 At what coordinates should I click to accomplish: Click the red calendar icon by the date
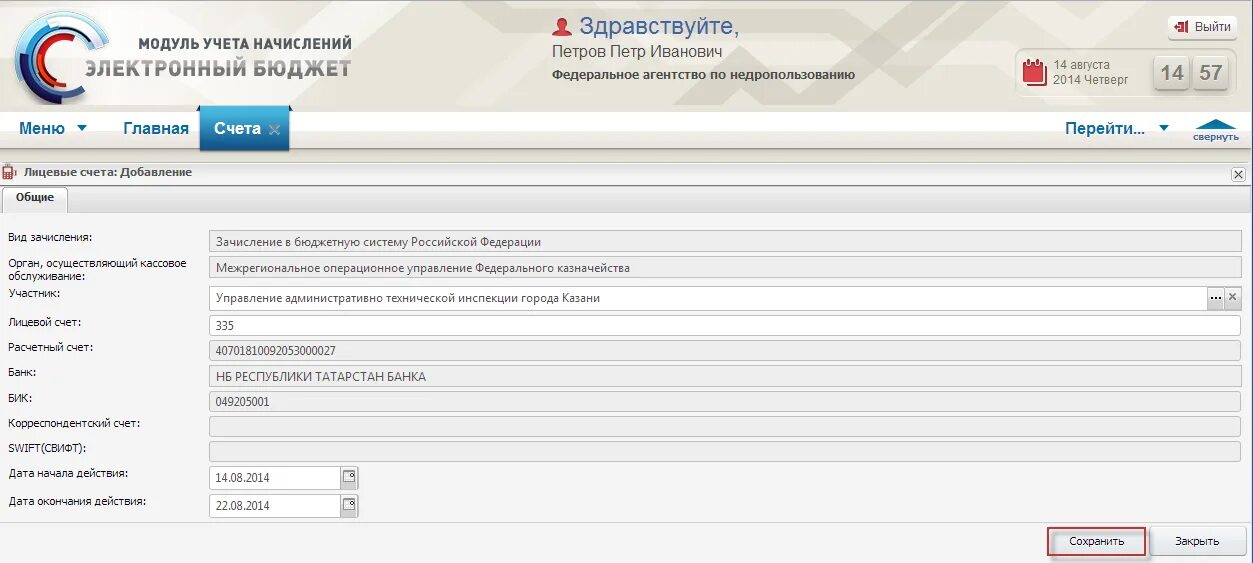pyautogui.click(x=1034, y=72)
